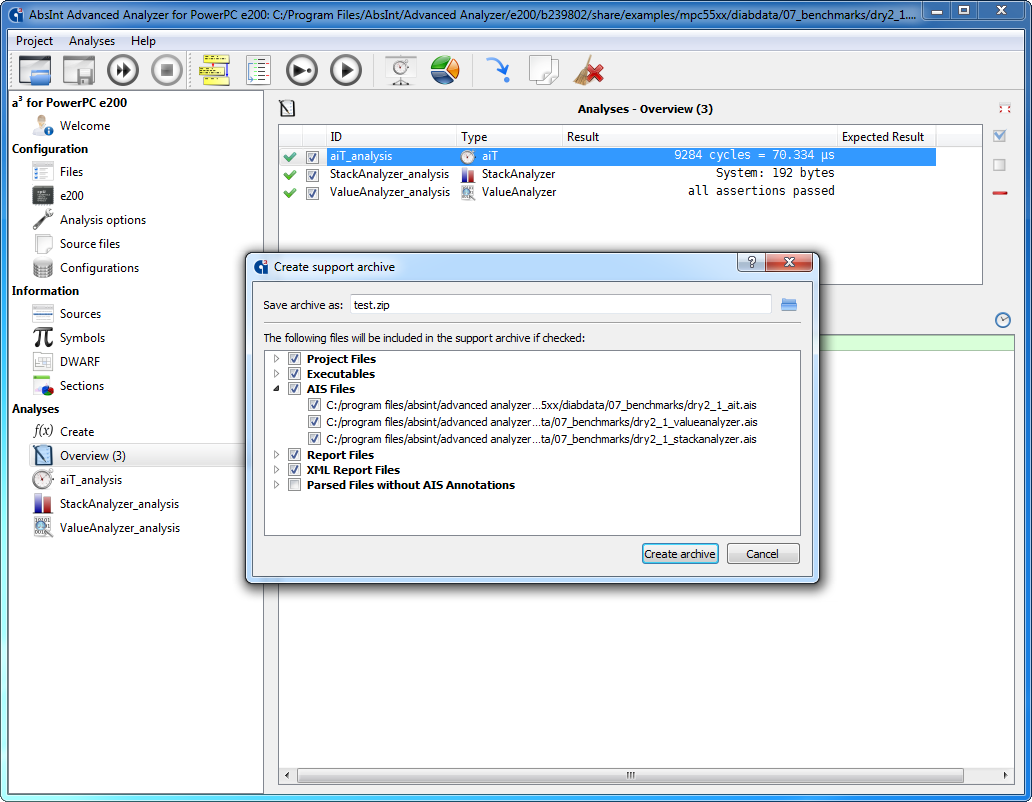Click dialog help question mark button
1032x802 pixels.
coord(752,262)
